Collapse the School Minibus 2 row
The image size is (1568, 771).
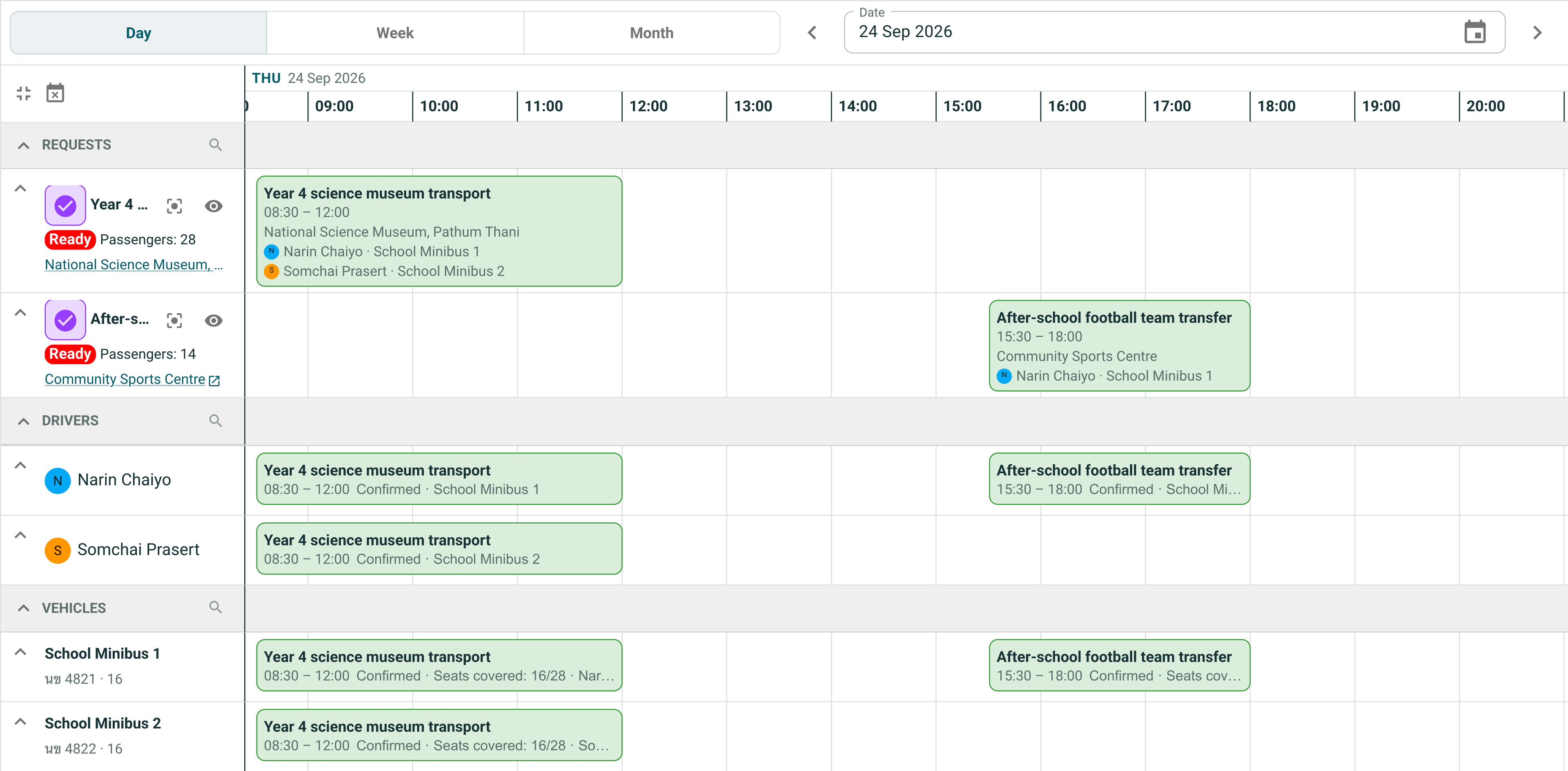[20, 722]
